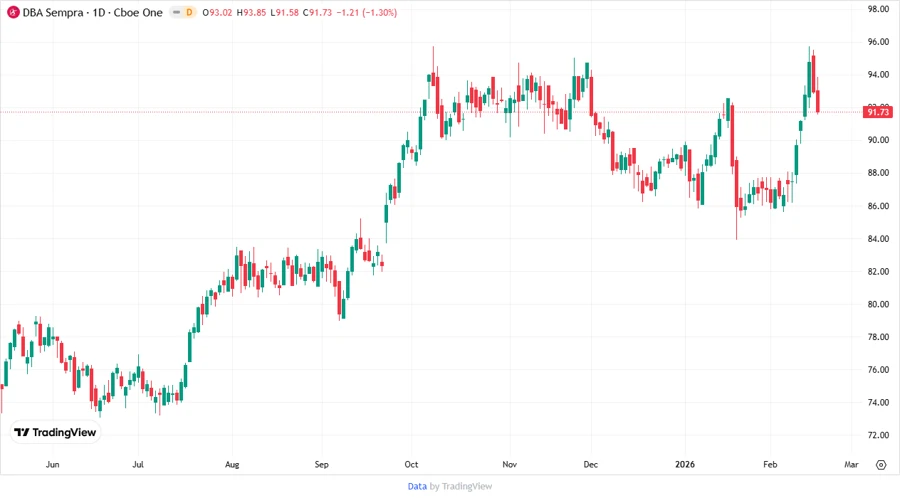Click the Dec time axis label

click(x=591, y=464)
